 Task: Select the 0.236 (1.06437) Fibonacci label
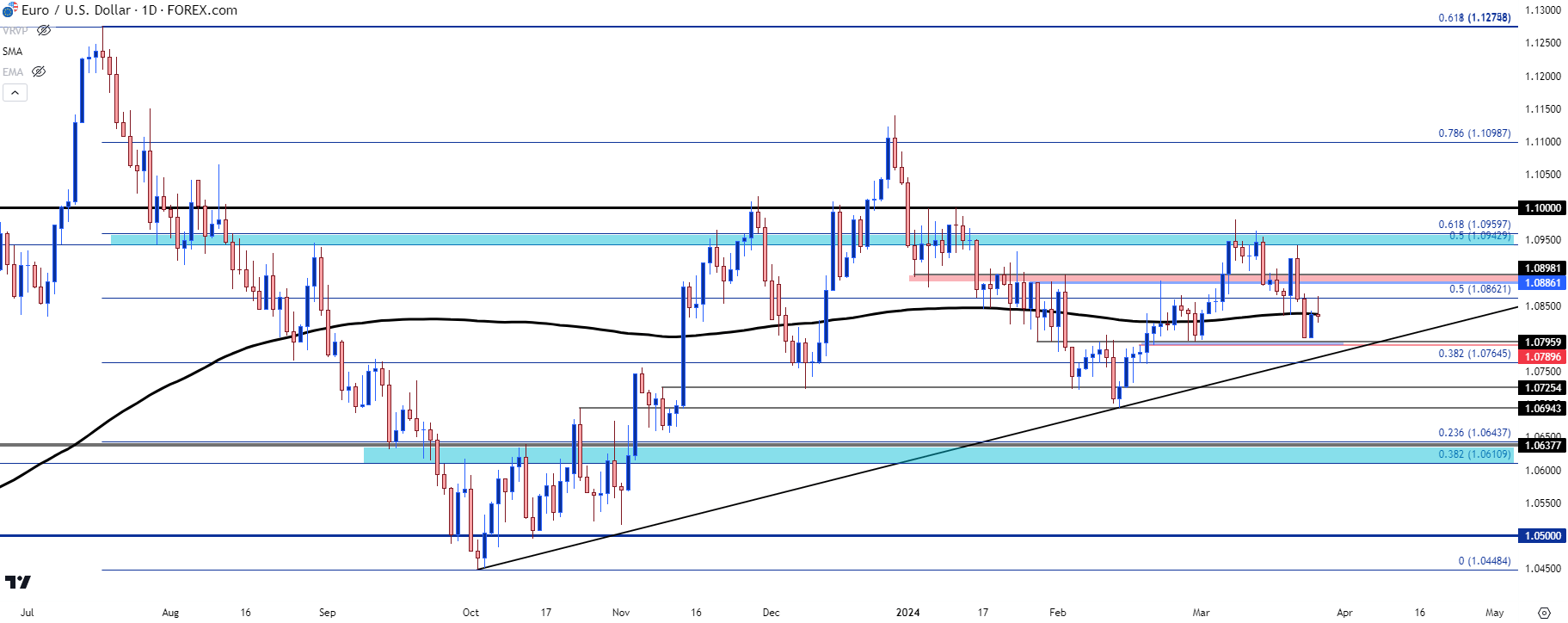(x=1474, y=434)
